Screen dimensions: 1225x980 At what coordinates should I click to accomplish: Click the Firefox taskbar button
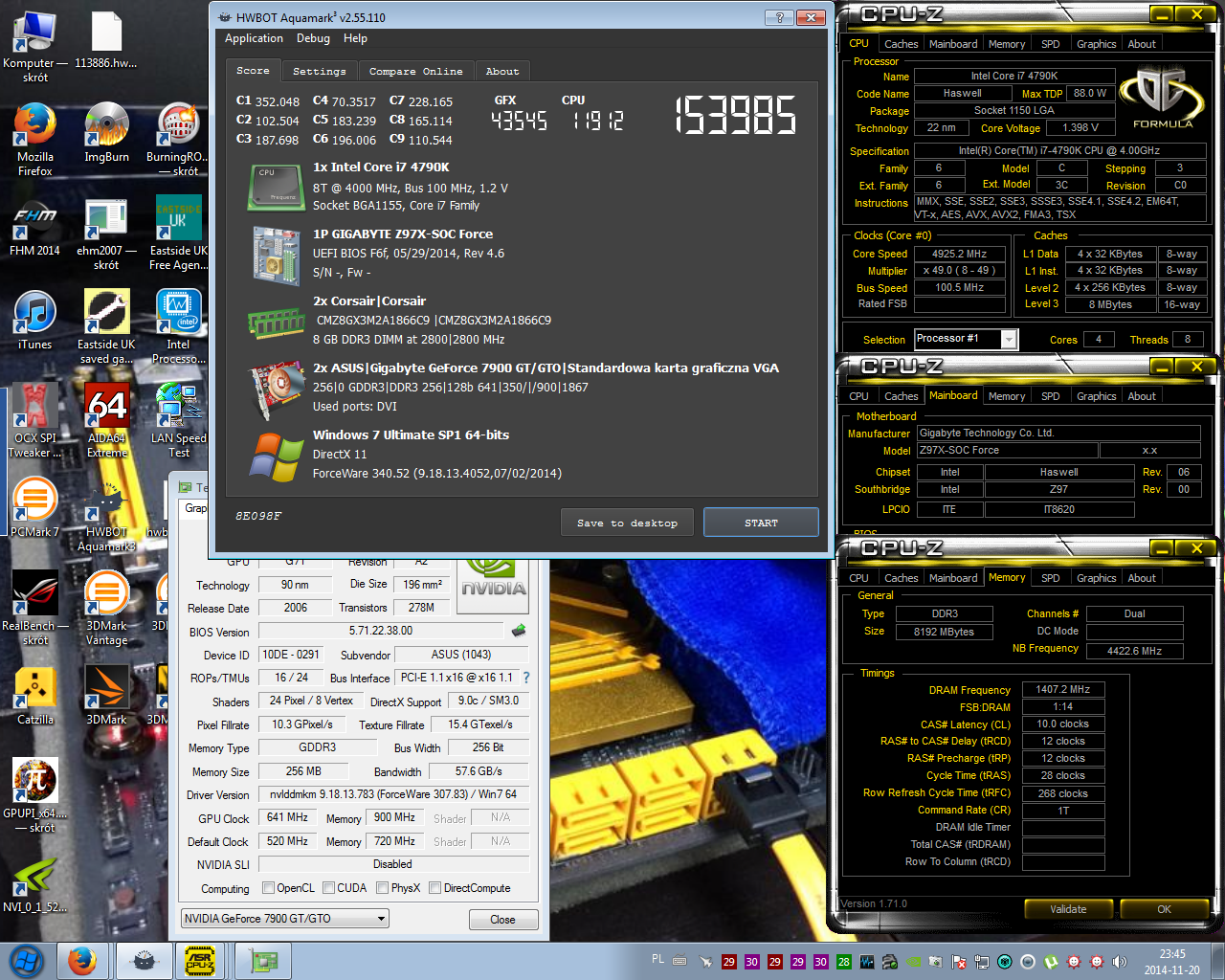point(82,961)
